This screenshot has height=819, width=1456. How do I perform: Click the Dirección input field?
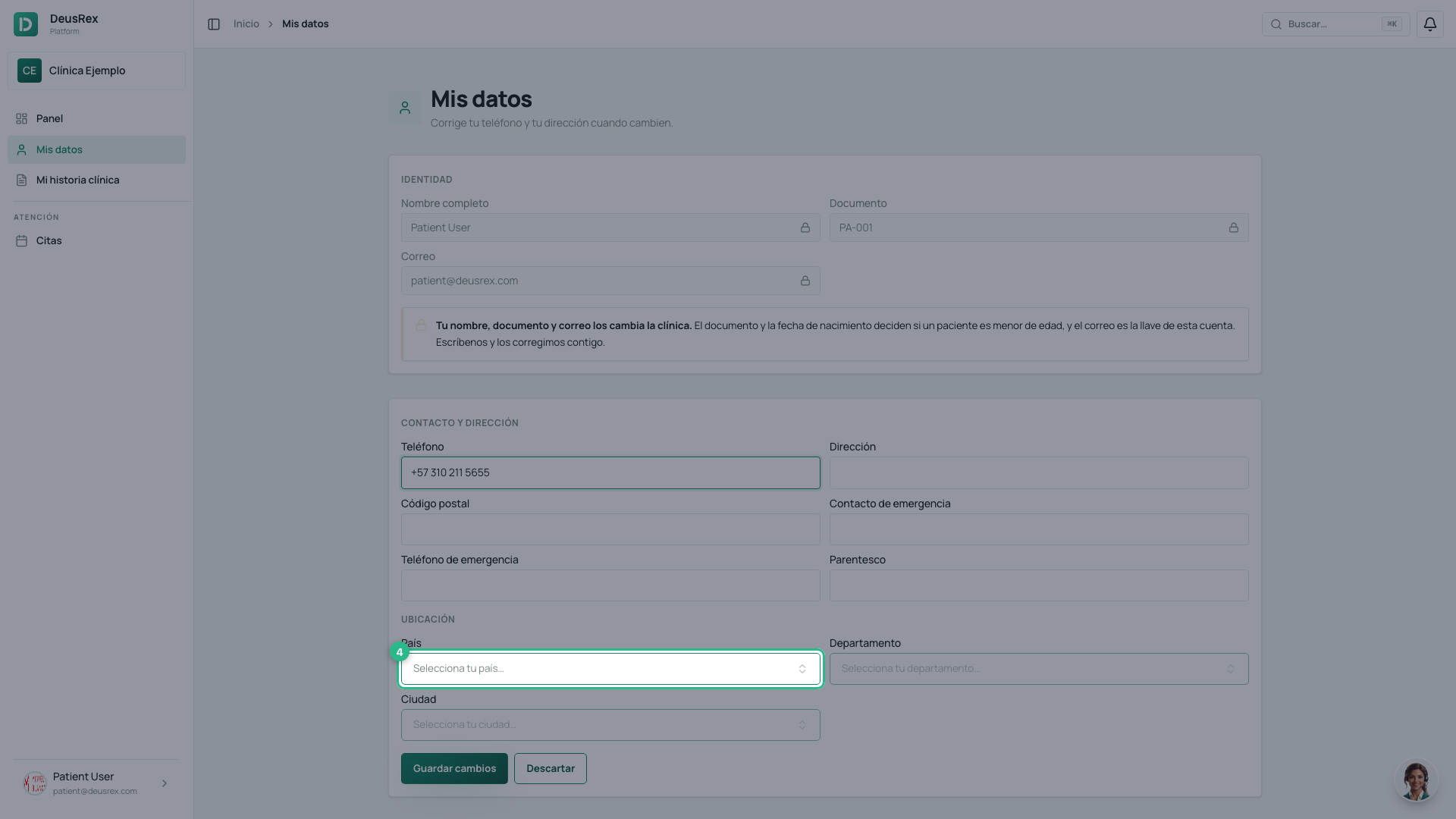coord(1039,472)
